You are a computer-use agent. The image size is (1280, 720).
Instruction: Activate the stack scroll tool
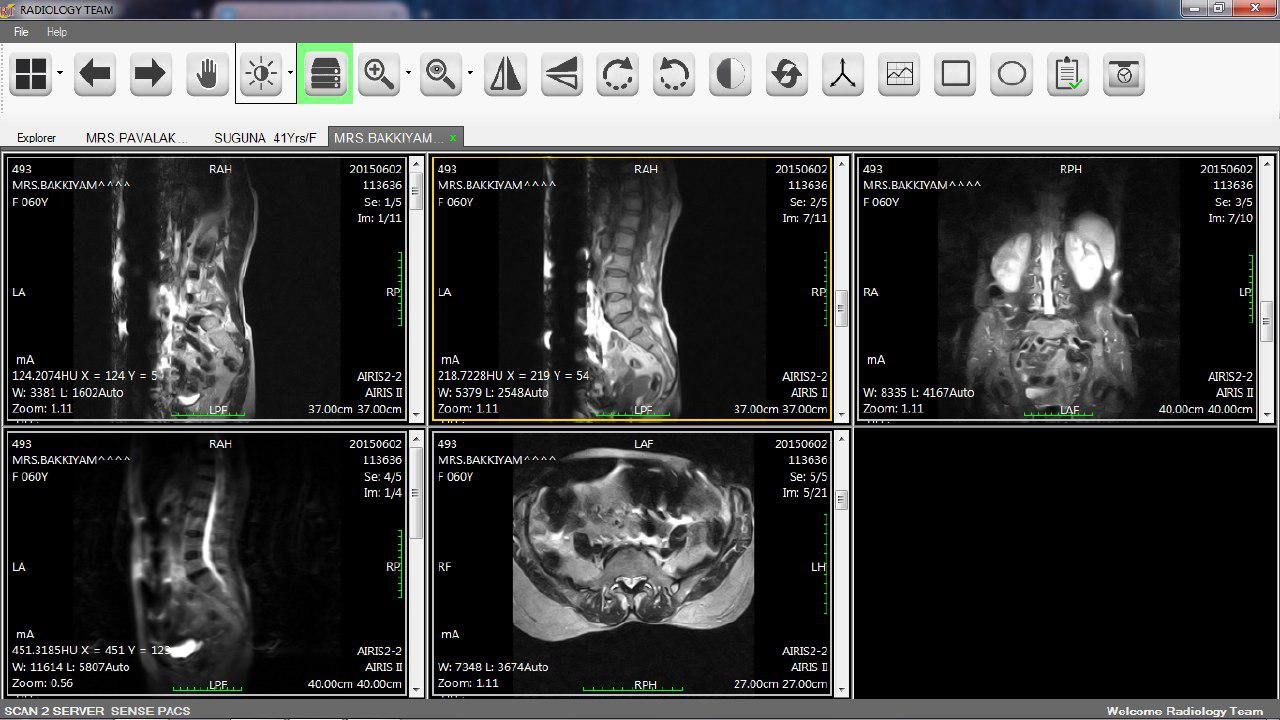[x=325, y=74]
